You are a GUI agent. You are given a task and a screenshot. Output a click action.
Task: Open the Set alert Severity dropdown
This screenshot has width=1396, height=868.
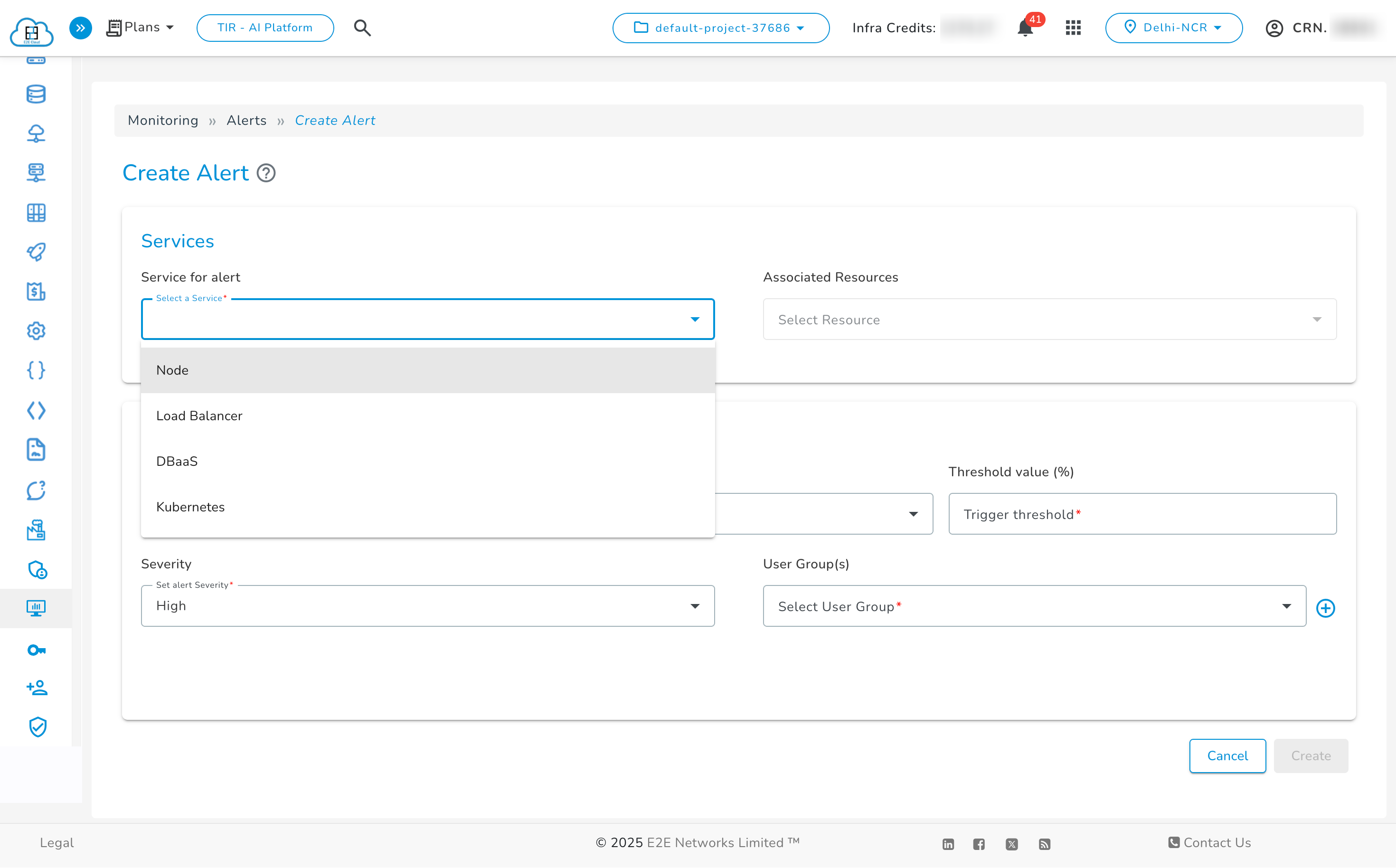428,606
